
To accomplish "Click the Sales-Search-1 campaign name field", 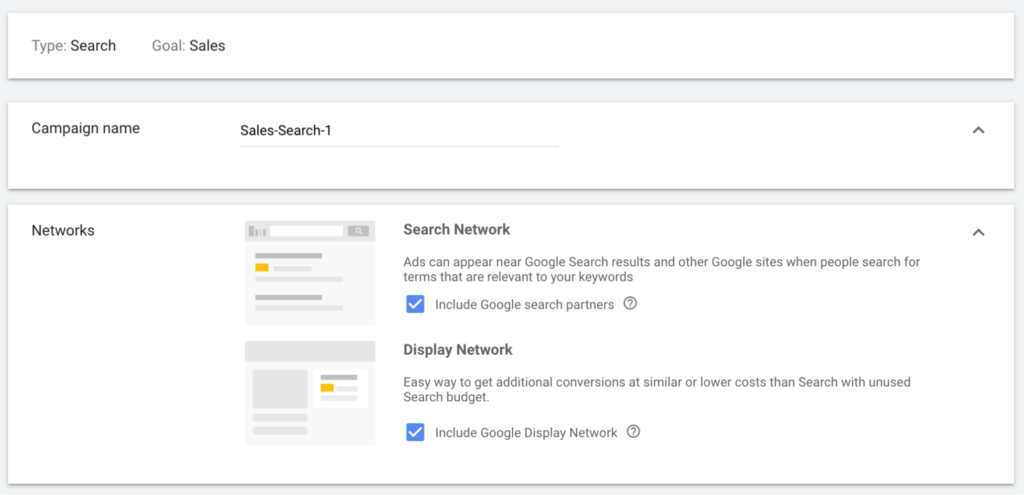I will click(x=399, y=131).
